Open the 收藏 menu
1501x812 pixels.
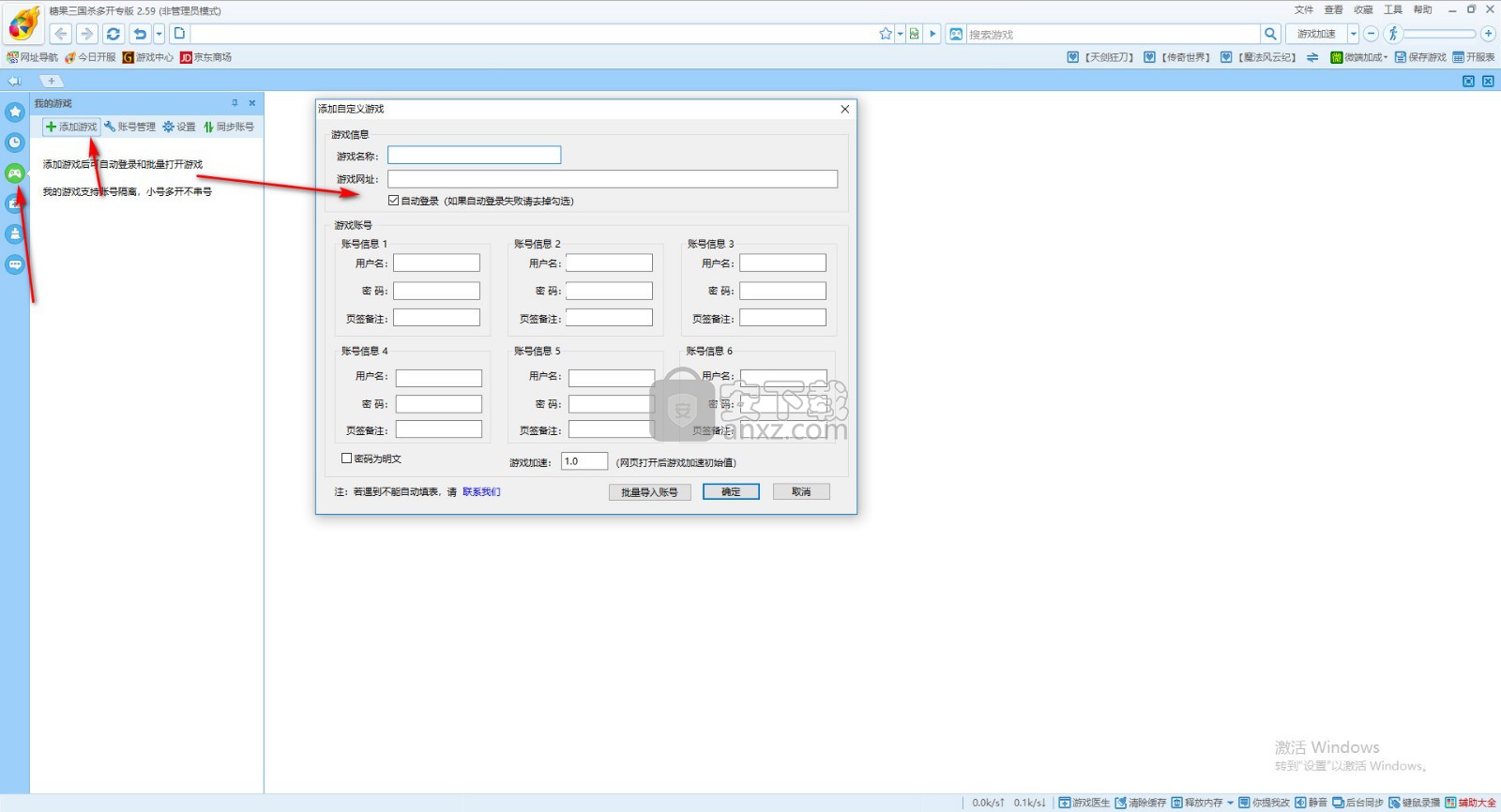coord(1363,9)
